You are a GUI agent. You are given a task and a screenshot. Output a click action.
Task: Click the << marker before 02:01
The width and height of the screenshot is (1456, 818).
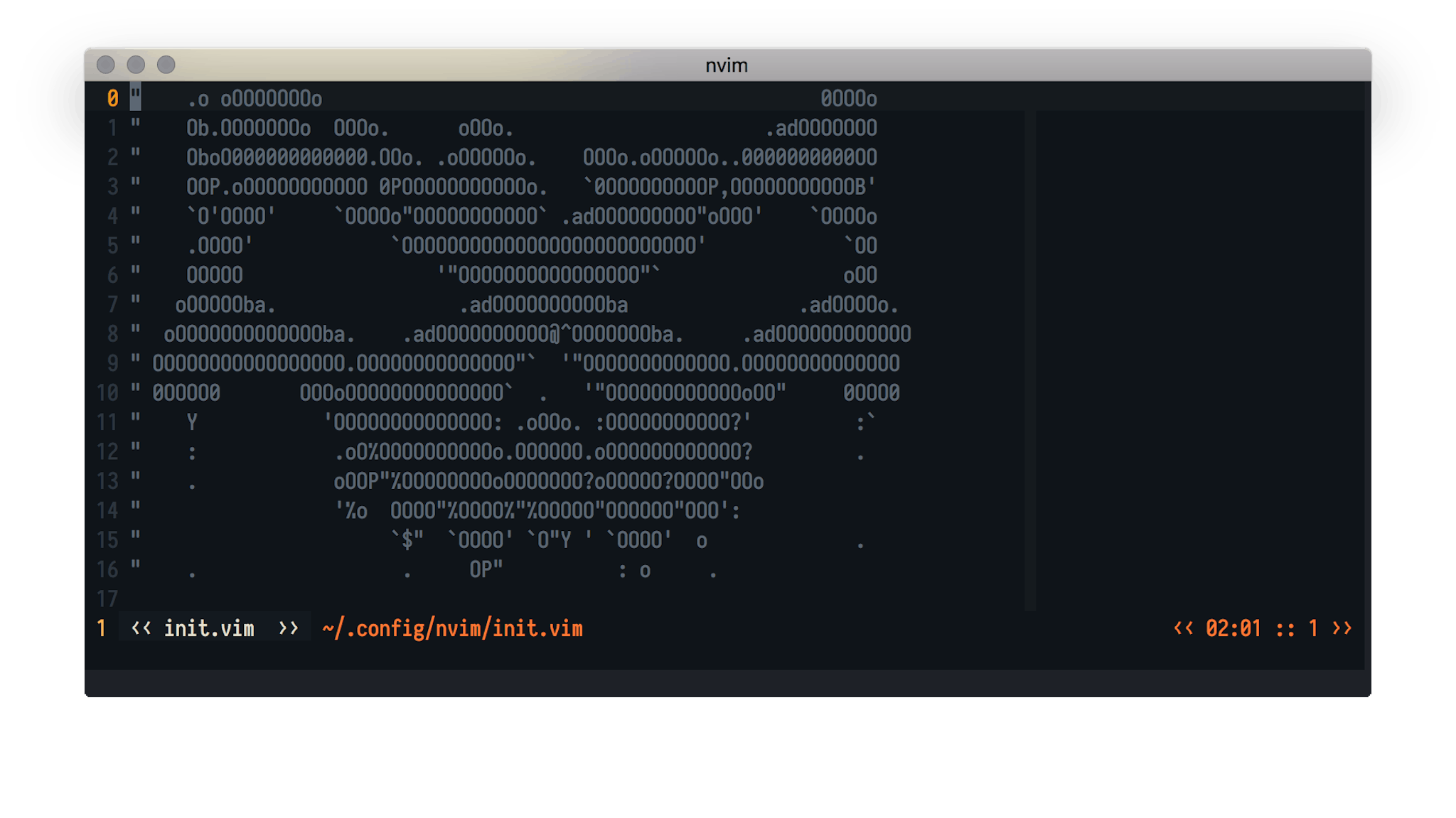pyautogui.click(x=1183, y=628)
